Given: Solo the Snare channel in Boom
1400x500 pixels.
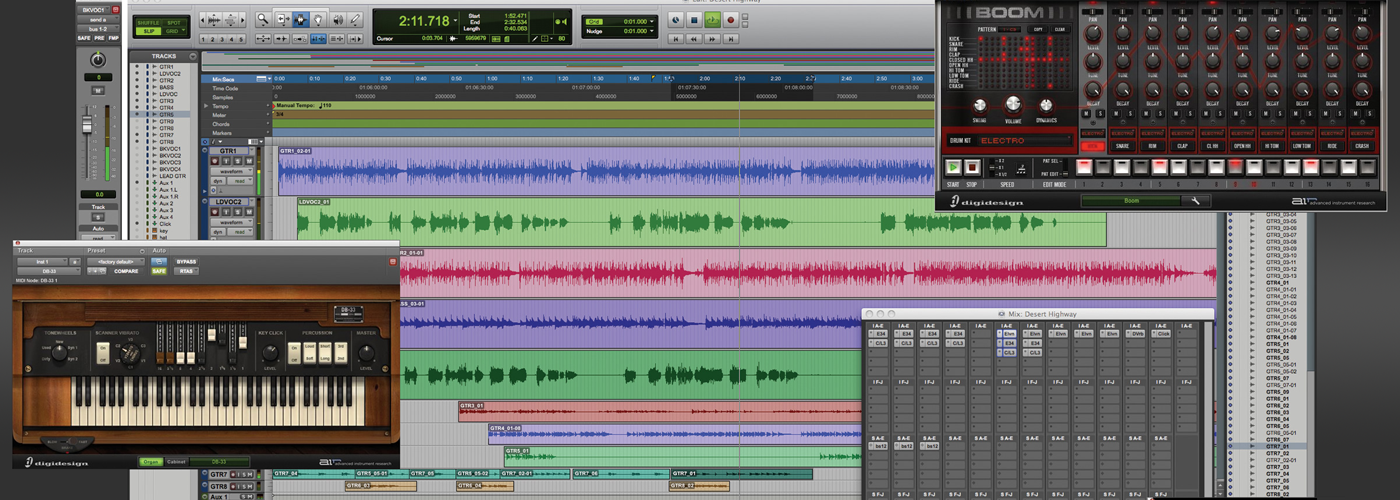Looking at the screenshot, I should (1129, 114).
